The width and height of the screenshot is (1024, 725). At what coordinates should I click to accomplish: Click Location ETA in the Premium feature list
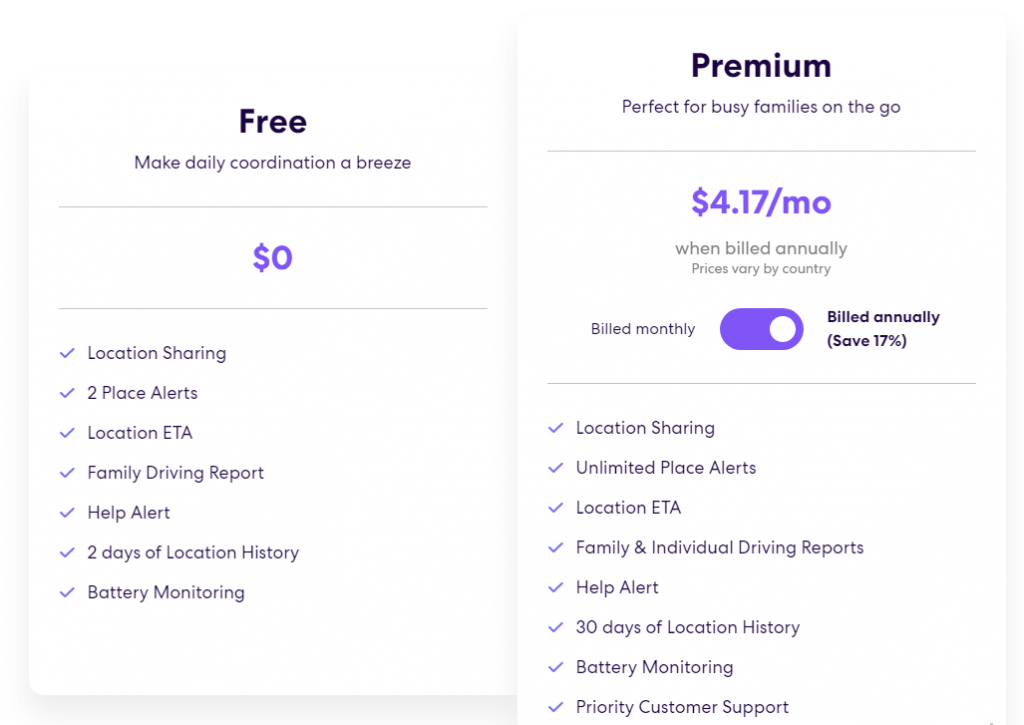[x=628, y=508]
